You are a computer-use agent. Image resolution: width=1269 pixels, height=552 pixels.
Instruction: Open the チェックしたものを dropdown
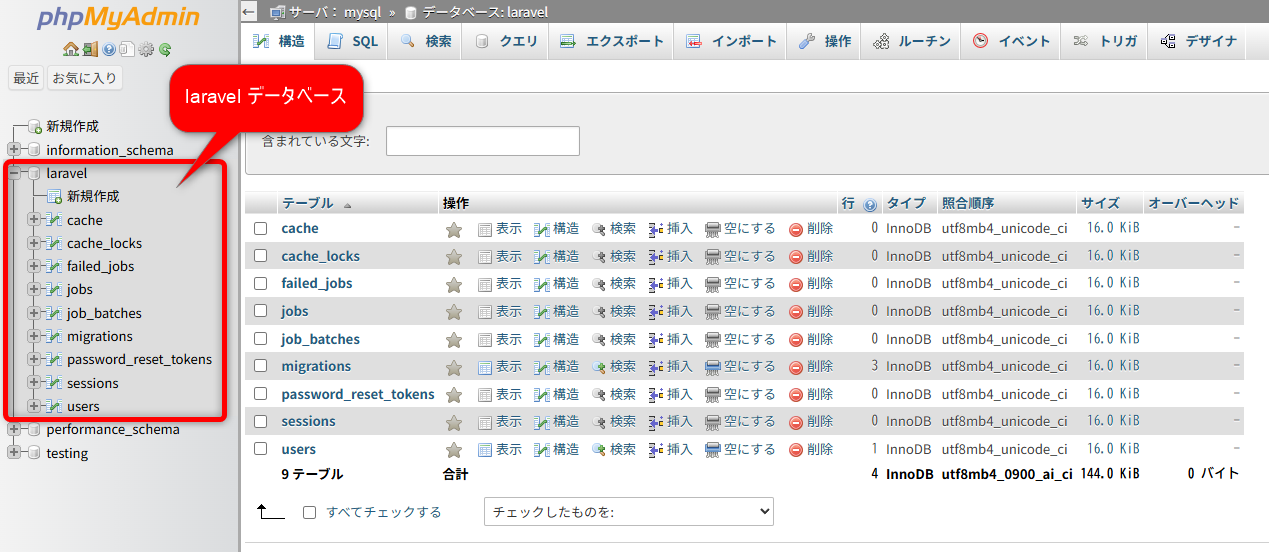pyautogui.click(x=628, y=512)
